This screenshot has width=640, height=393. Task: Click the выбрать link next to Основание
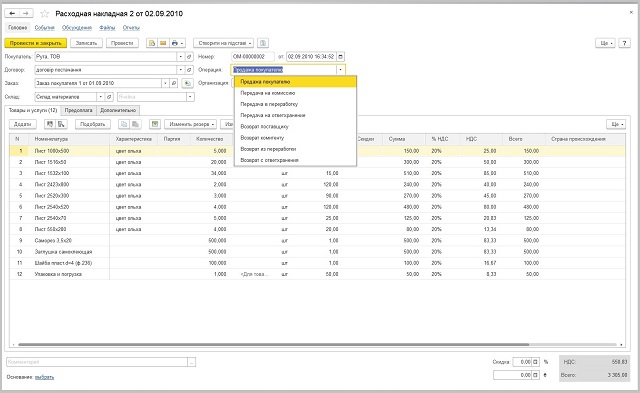click(44, 377)
